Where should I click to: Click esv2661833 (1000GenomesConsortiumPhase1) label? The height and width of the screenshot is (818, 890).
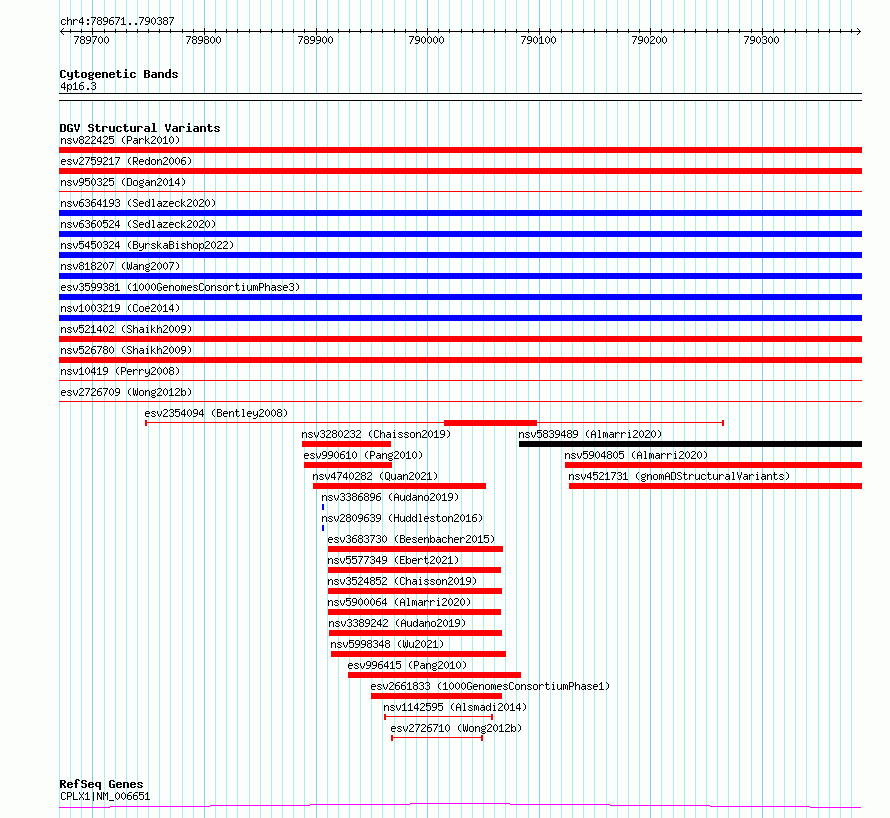[490, 686]
